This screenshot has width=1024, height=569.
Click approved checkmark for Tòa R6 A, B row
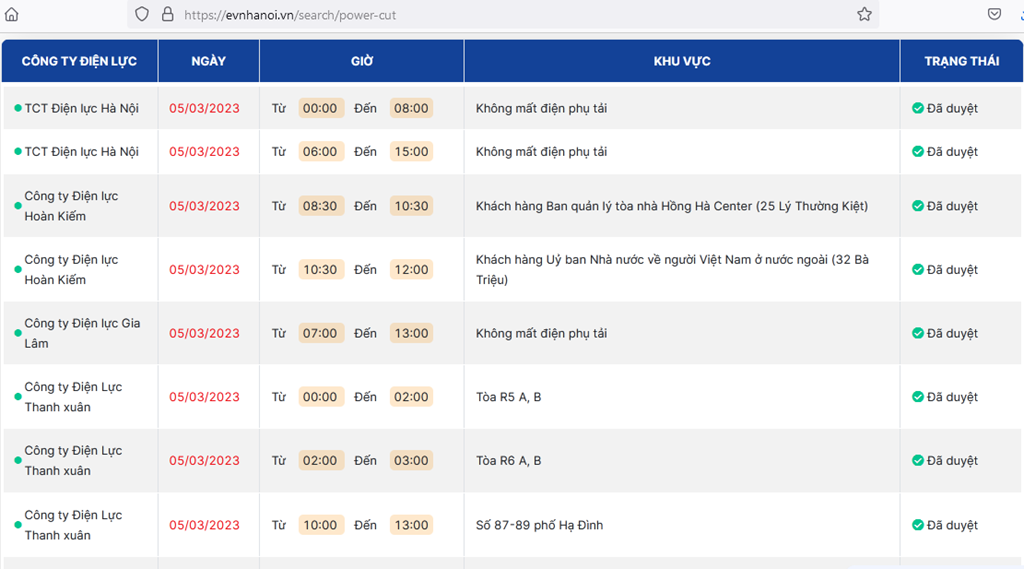(918, 461)
